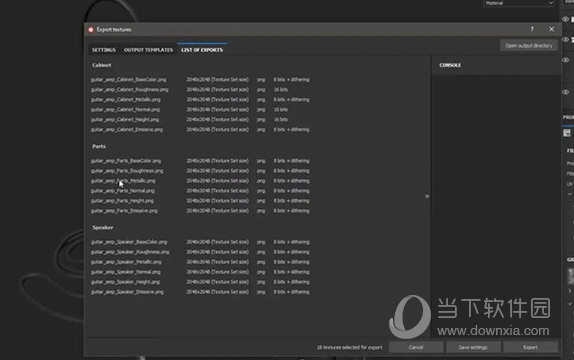Click png format in Speaker_Emissive row
The height and width of the screenshot is (360, 574).
click(261, 292)
